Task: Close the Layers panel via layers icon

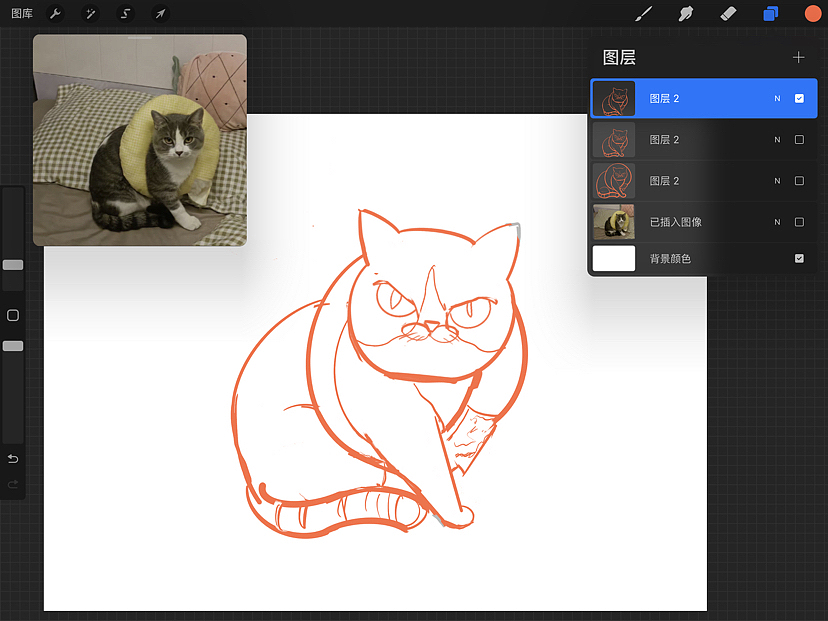Action: pos(770,14)
